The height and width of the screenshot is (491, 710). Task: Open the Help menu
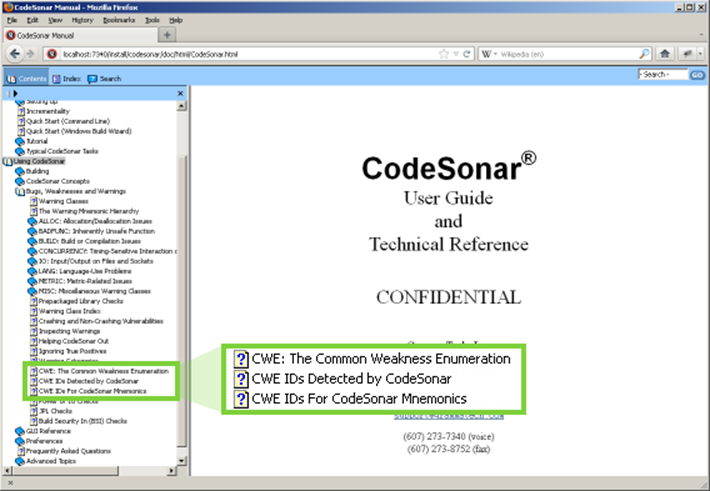[x=176, y=20]
